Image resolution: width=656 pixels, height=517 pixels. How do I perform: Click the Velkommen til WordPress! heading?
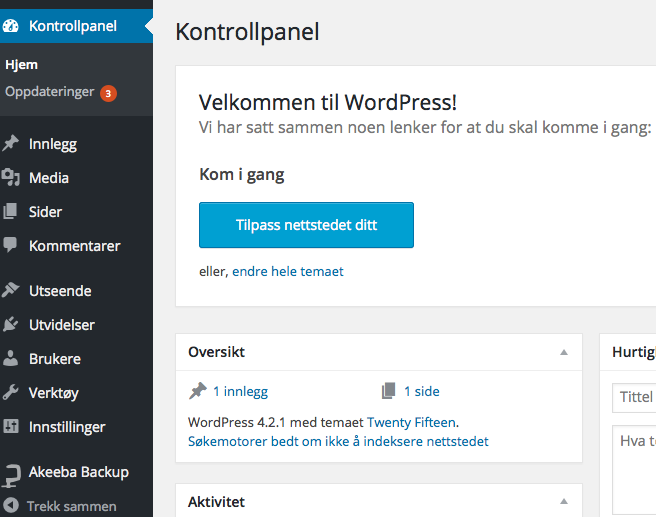click(328, 102)
